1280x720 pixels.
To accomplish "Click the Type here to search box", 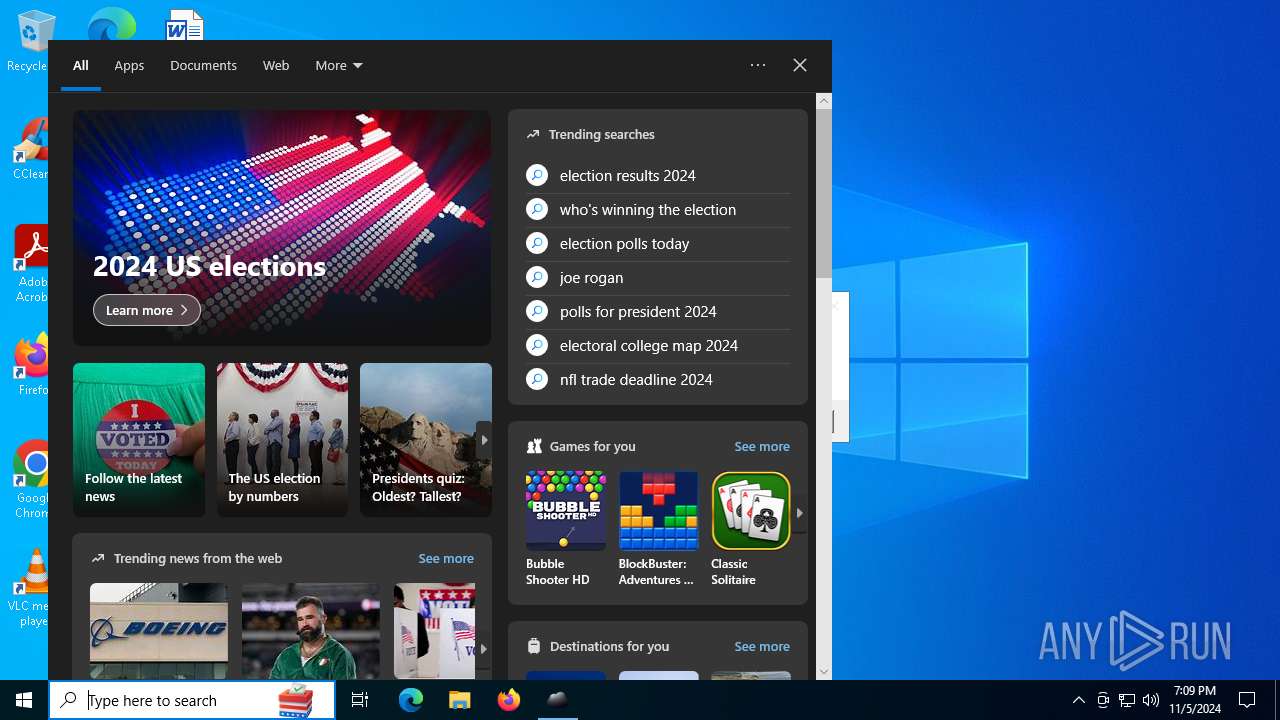I will tap(192, 700).
